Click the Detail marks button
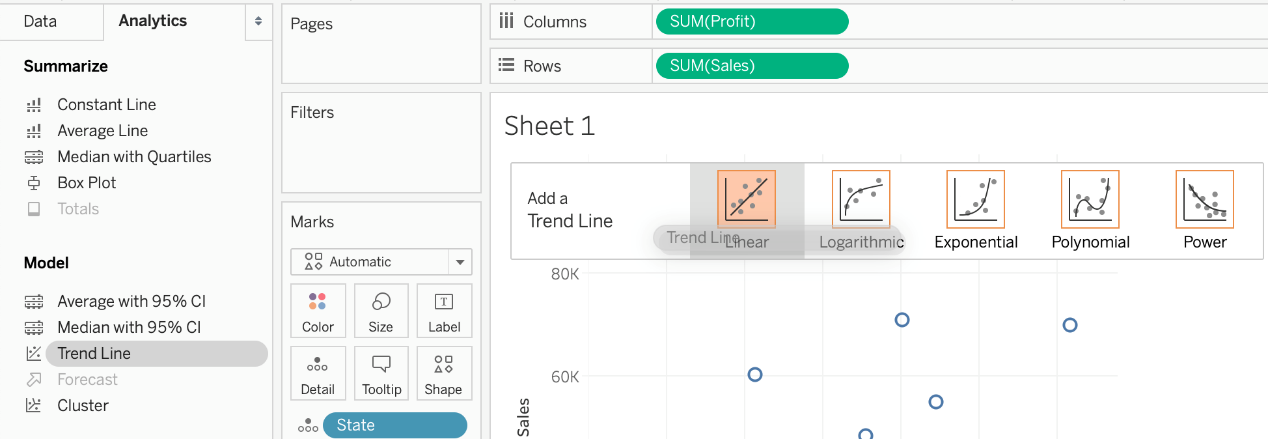The height and width of the screenshot is (439, 1268). point(318,374)
